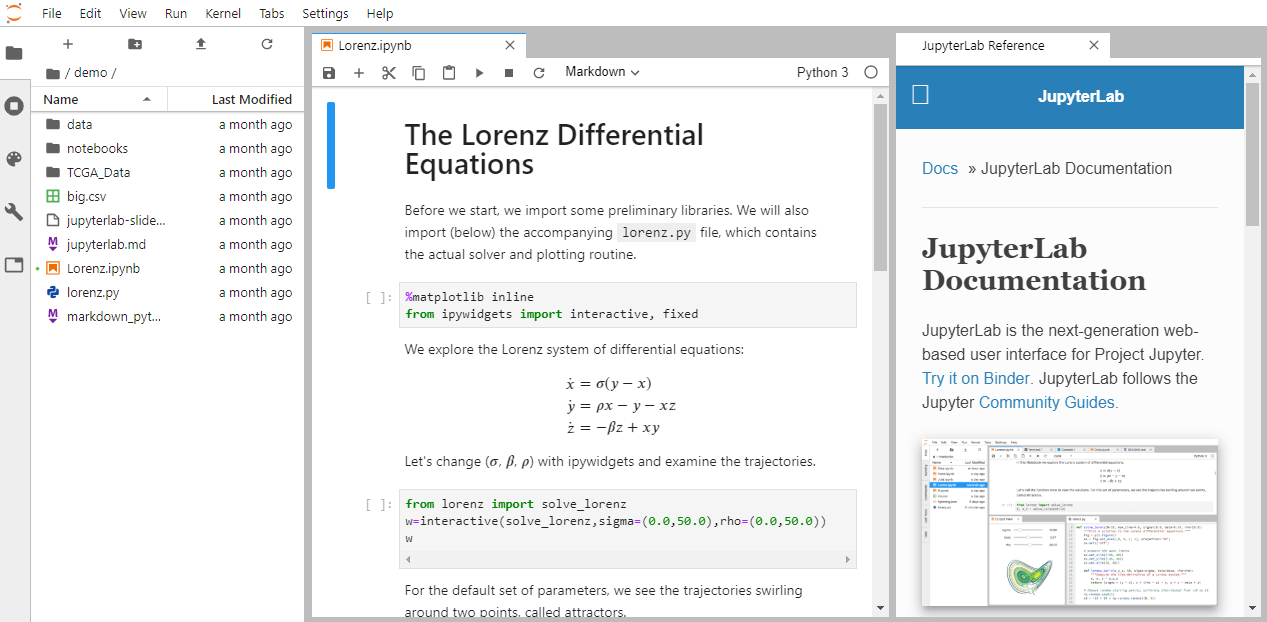Copy the selected cell
1267x622 pixels.
pos(419,73)
